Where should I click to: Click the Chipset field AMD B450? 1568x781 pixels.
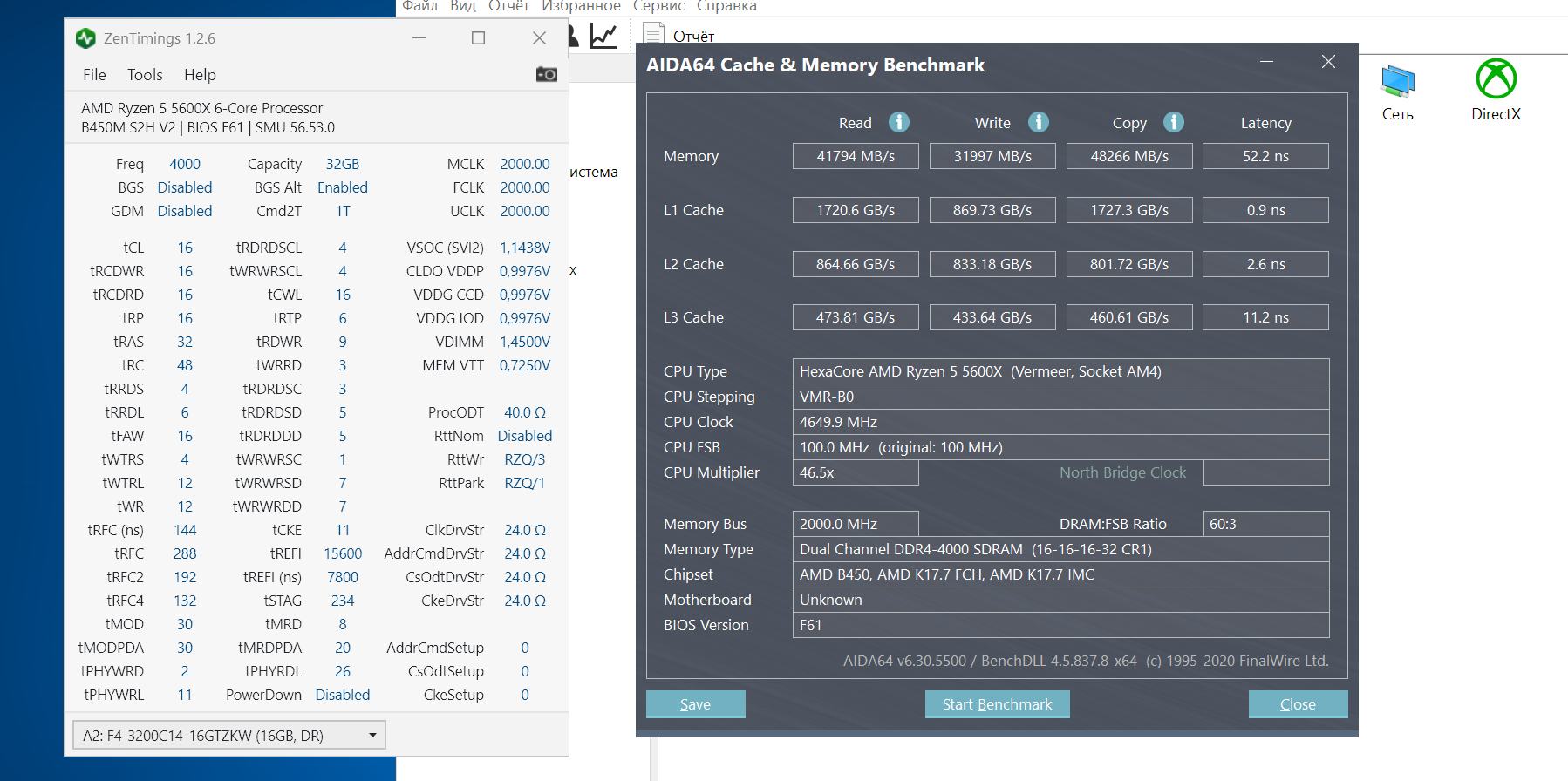point(1060,574)
